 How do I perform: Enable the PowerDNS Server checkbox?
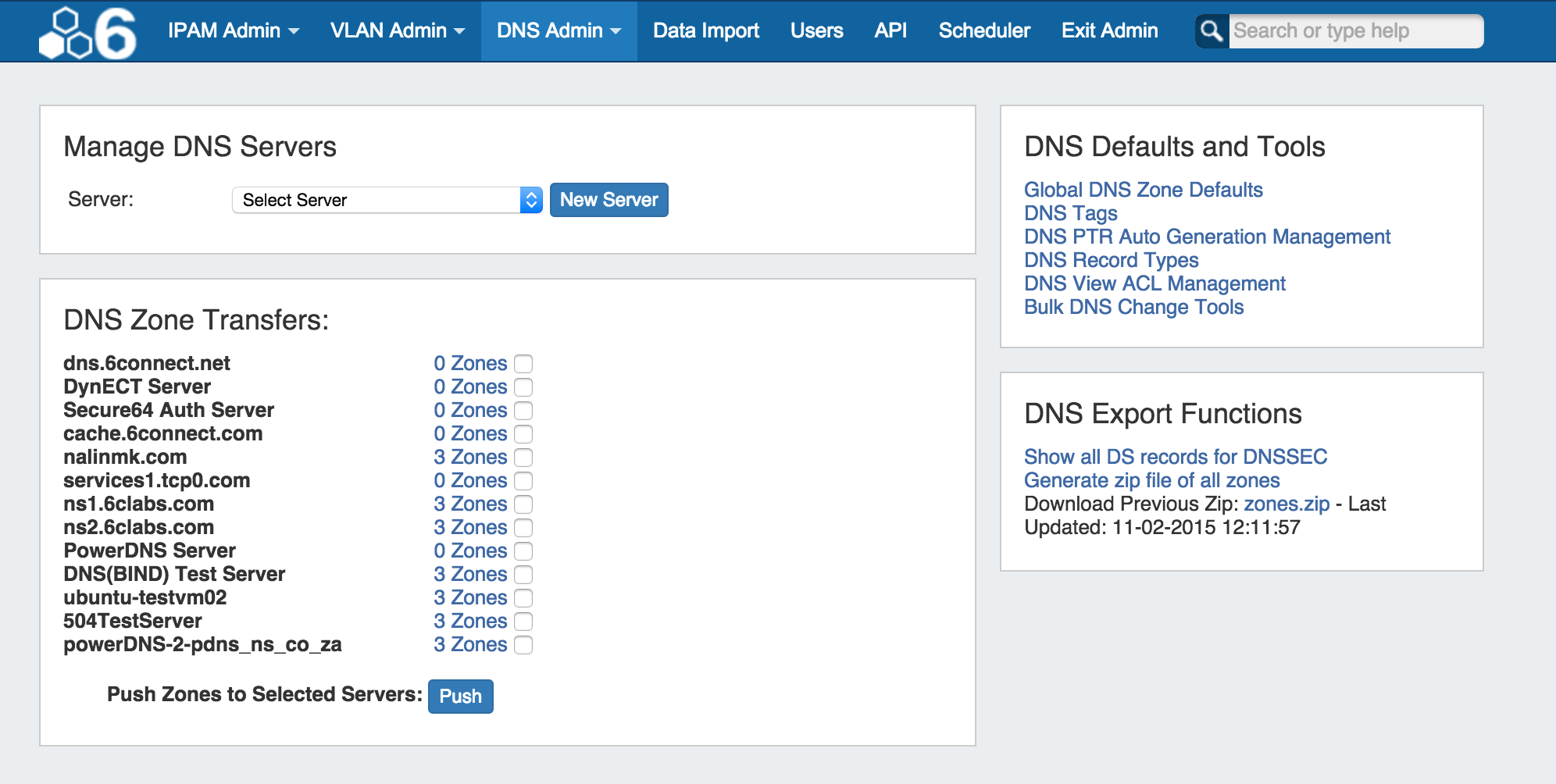point(523,551)
